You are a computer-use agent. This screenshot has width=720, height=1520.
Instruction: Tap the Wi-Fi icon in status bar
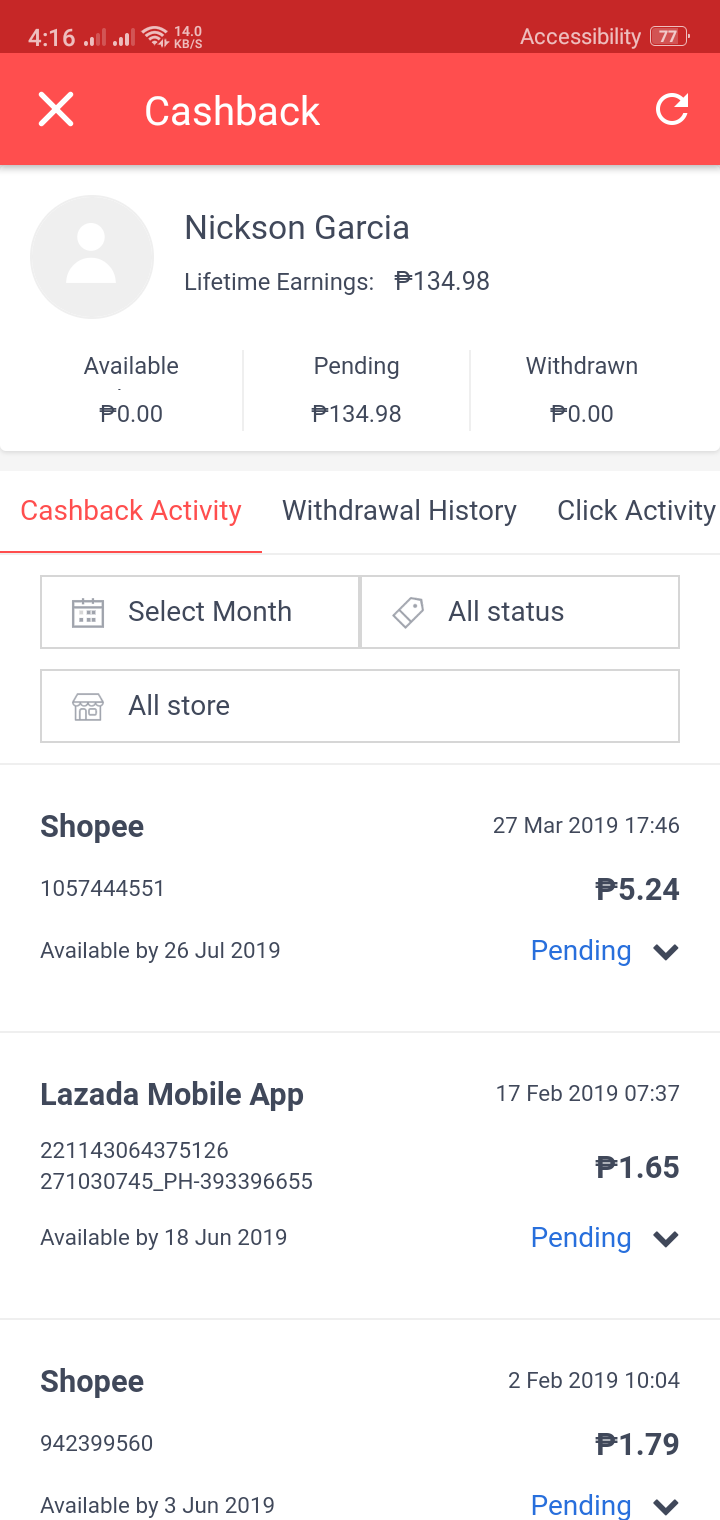coord(155,37)
